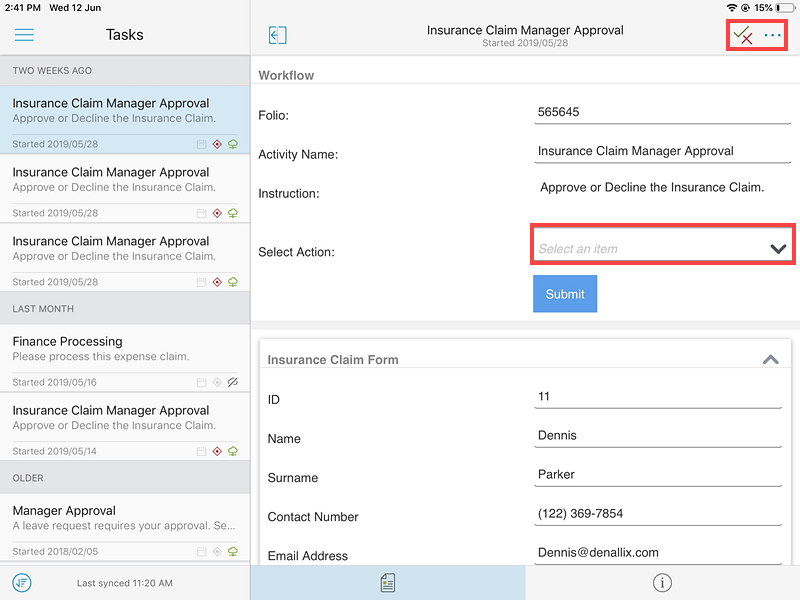800x600 pixels.
Task: Tap the green cloud icon on Manager Approval
Action: click(233, 552)
